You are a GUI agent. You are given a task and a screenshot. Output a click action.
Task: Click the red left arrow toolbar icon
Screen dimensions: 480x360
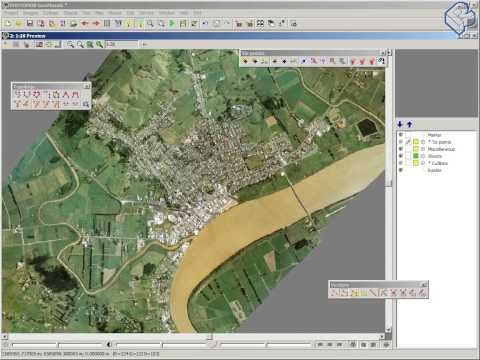(85, 23)
